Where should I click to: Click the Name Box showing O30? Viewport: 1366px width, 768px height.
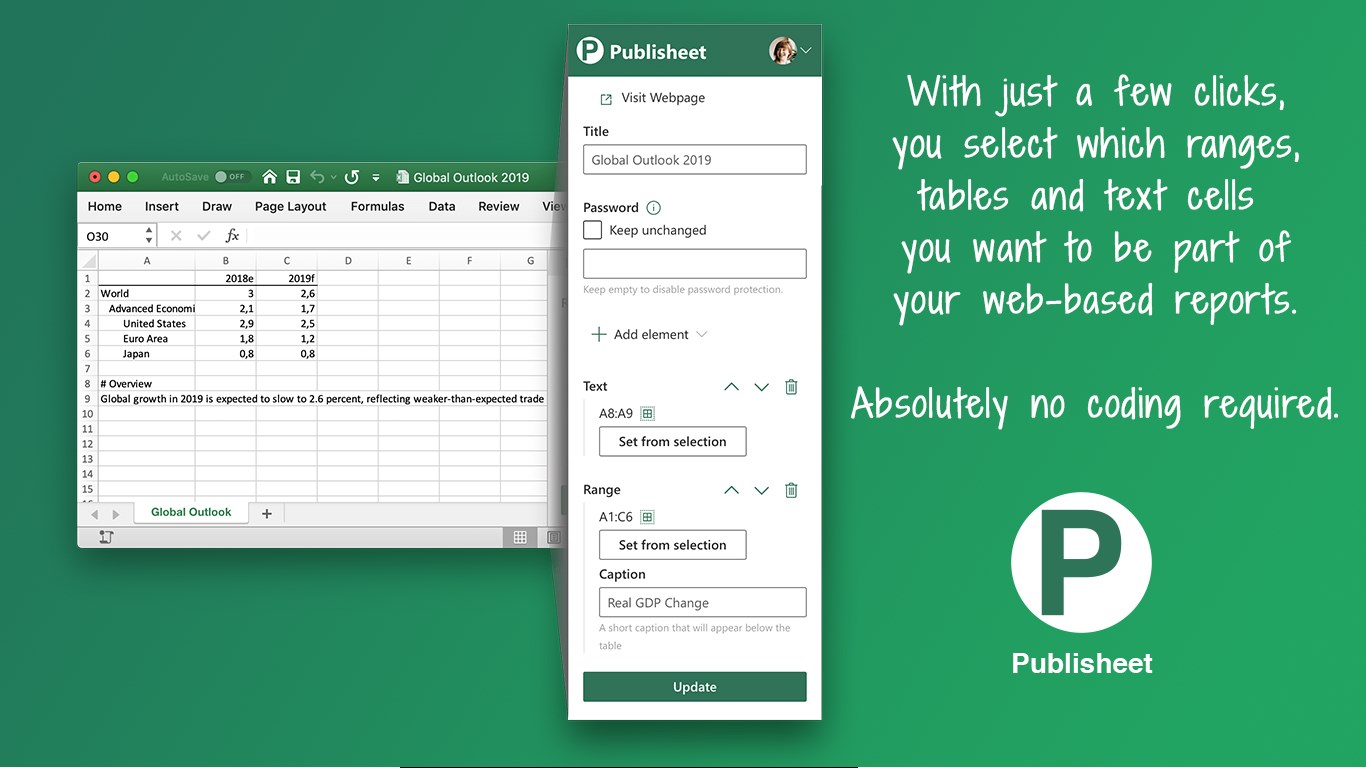click(x=110, y=236)
